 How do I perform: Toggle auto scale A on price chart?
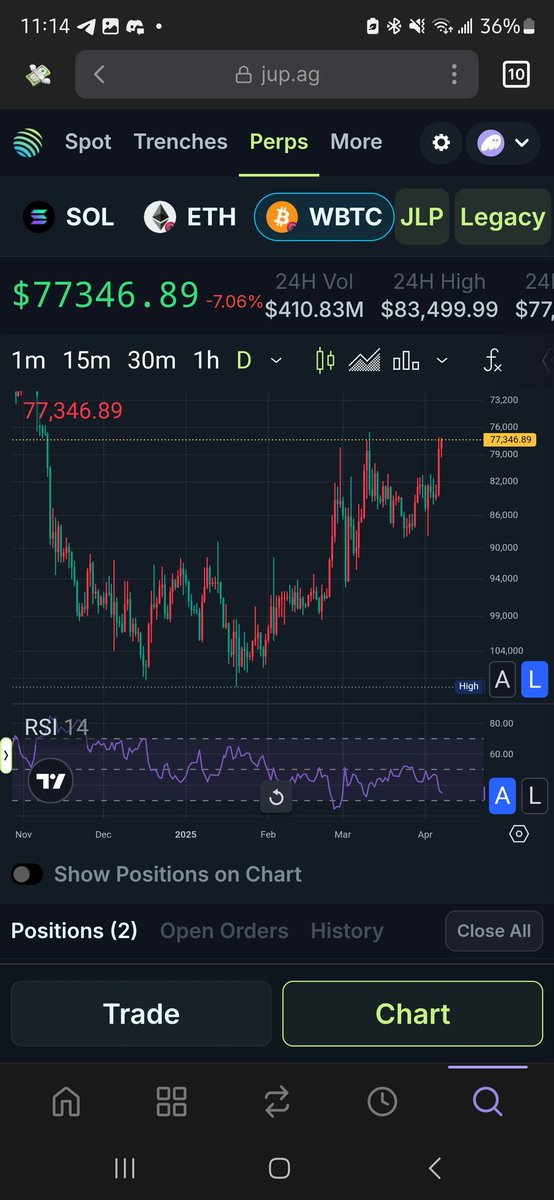[503, 681]
